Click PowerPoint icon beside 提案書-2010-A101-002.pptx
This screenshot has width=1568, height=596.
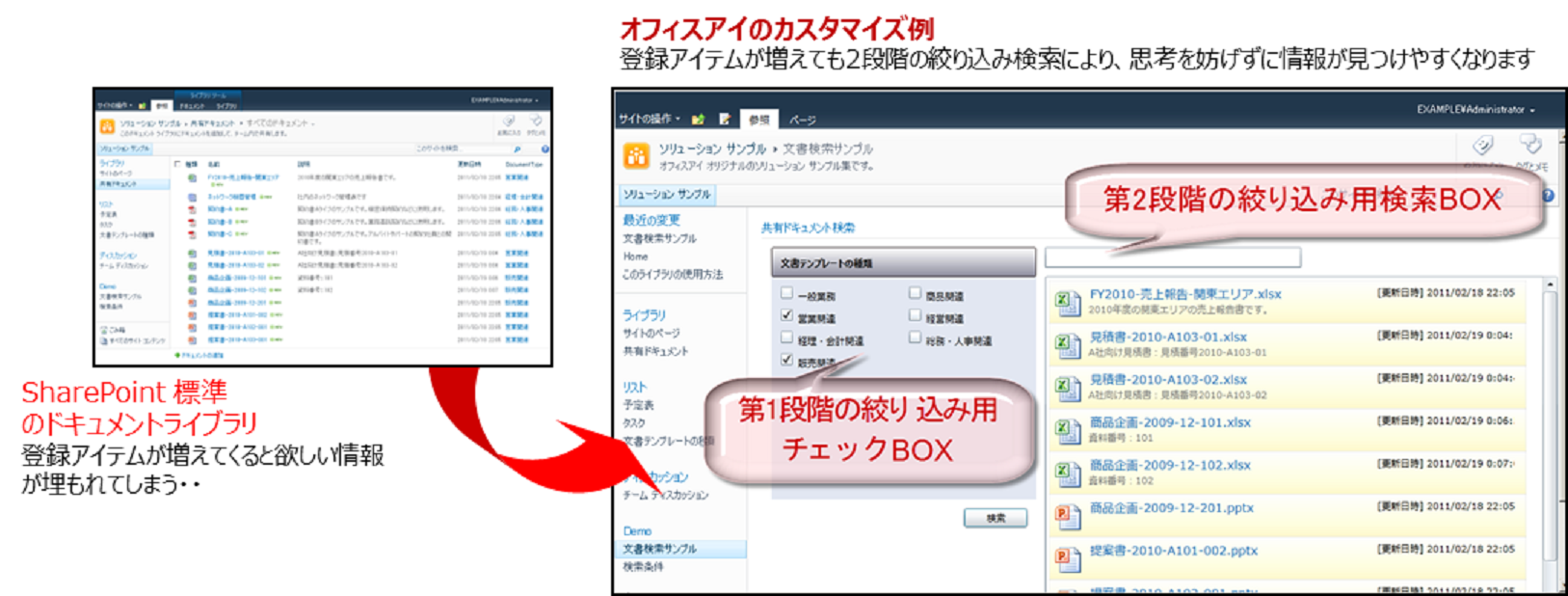1067,559
